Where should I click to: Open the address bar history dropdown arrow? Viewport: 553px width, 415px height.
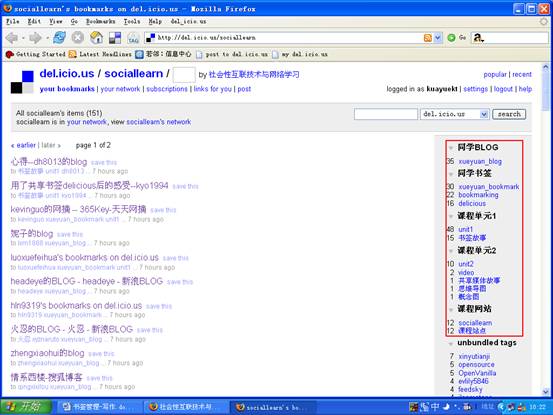coord(438,38)
